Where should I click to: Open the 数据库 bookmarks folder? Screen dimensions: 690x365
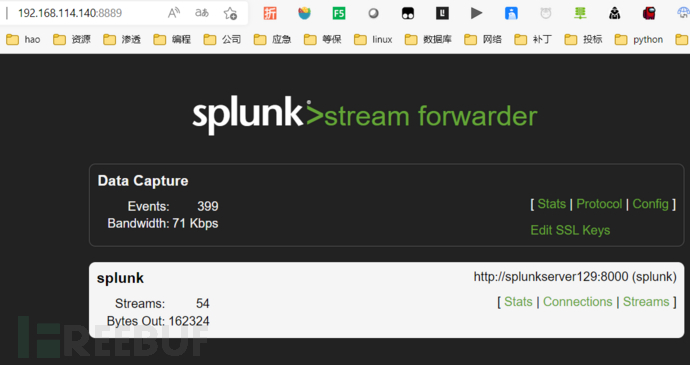pos(428,40)
